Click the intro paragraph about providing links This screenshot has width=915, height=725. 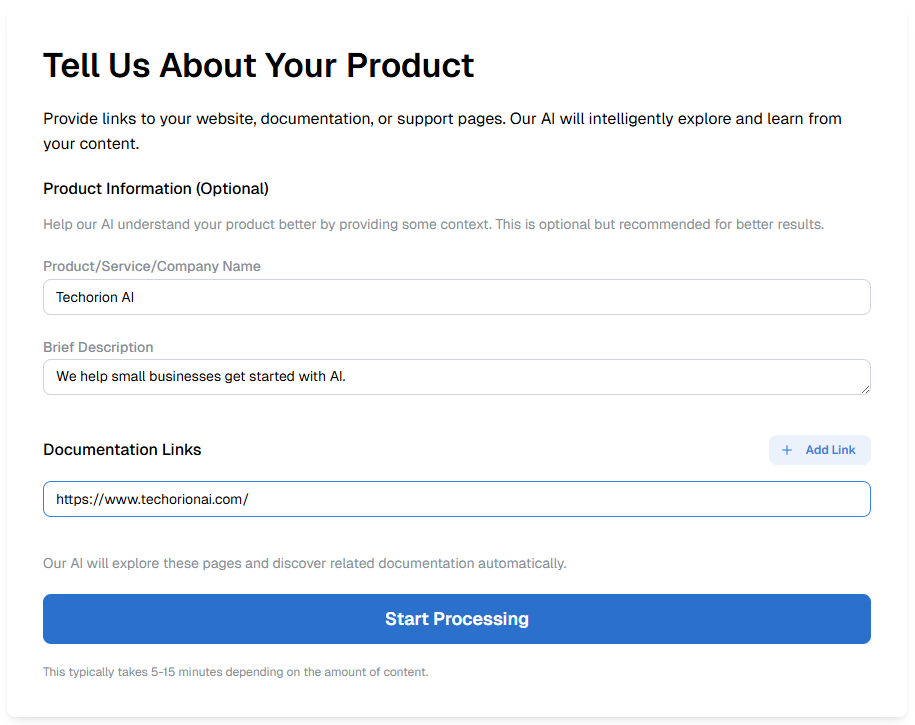442,130
